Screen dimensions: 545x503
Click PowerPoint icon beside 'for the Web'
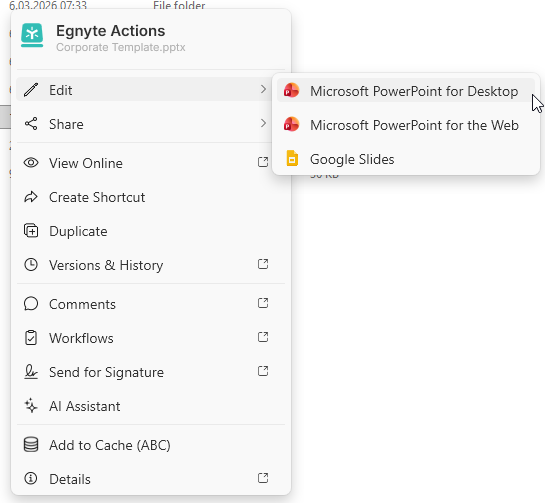291,124
